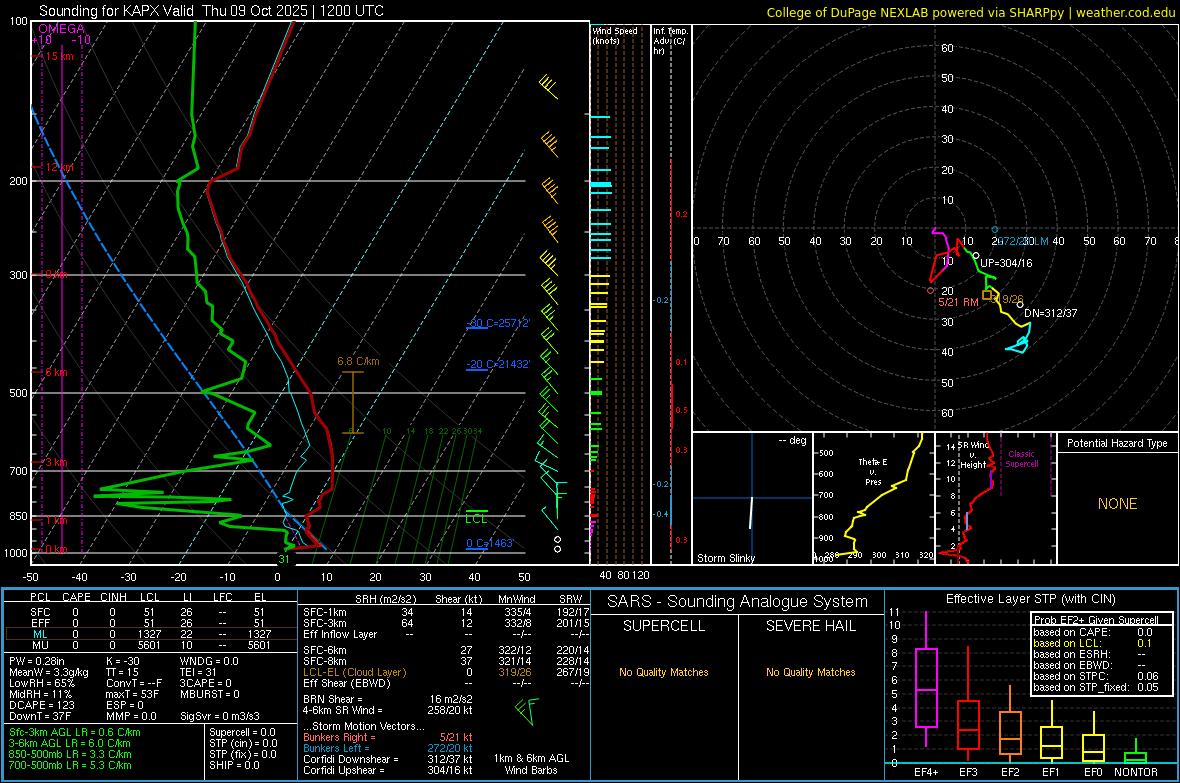The height and width of the screenshot is (783, 1180).
Task: Click the green NONTOR box plot
Action: 1135,752
